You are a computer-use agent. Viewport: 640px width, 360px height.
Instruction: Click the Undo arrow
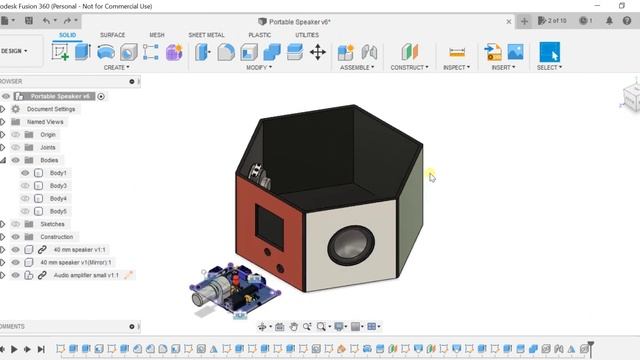tap(46, 20)
